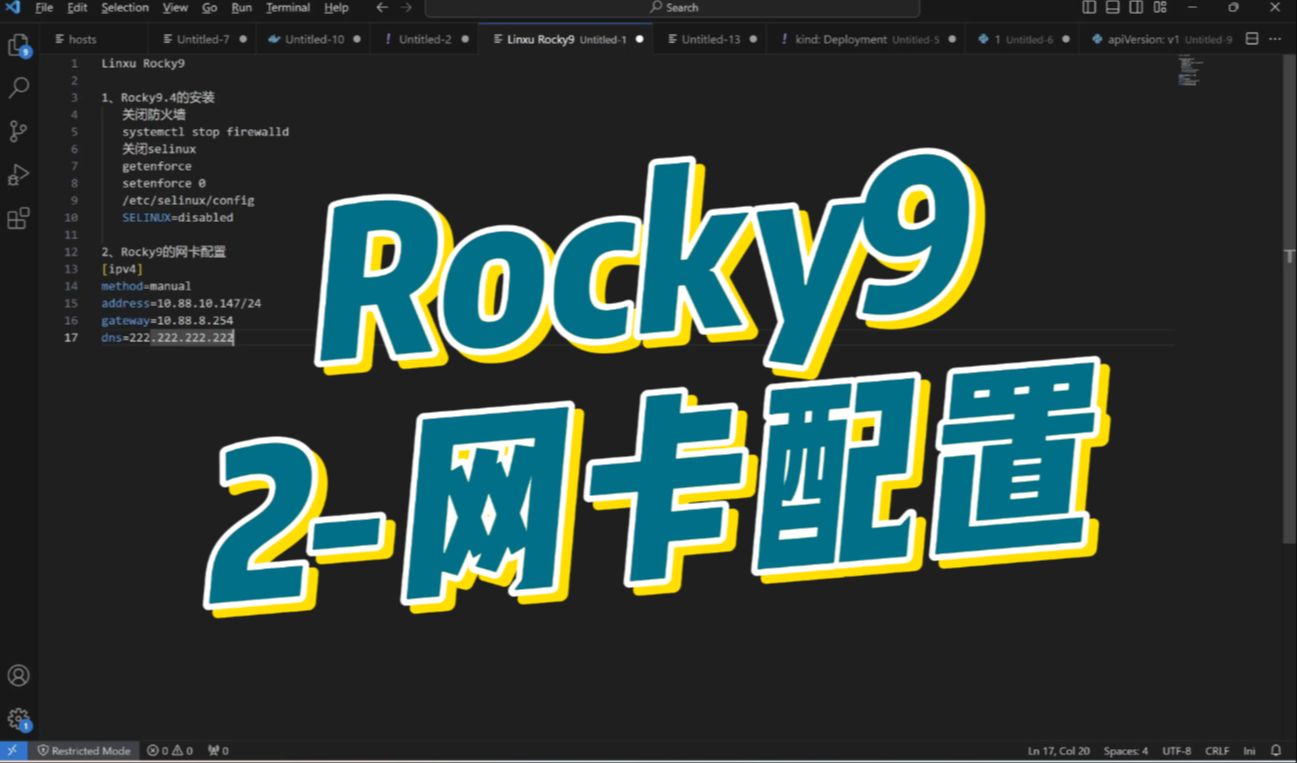The image size is (1297, 763).
Task: Change language mode via Ini
Action: (1249, 750)
